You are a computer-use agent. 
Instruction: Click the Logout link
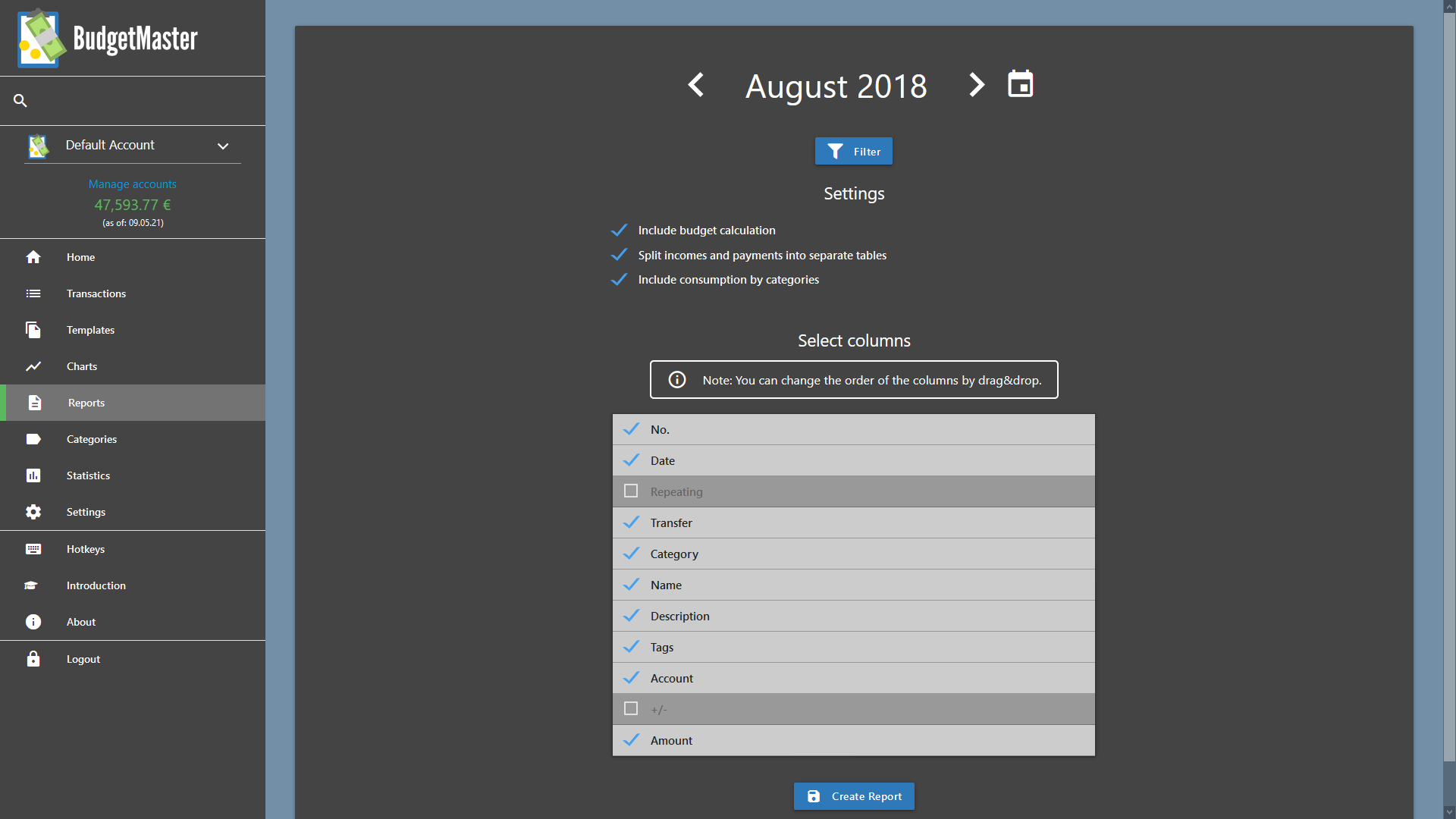tap(133, 659)
